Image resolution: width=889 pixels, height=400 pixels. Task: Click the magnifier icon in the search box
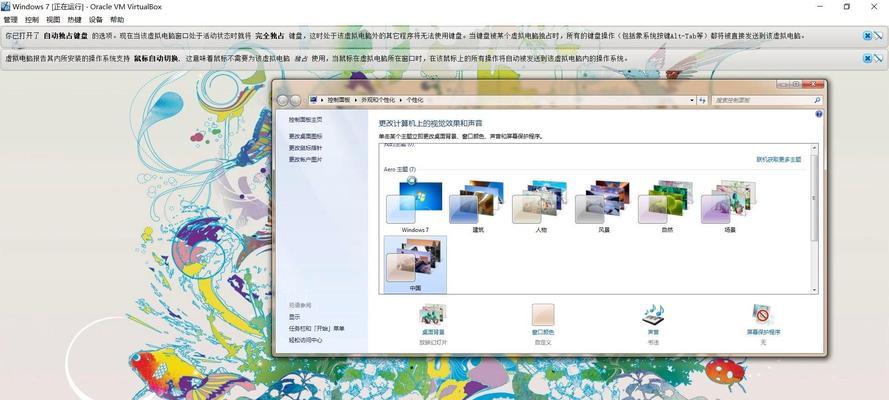coord(817,100)
